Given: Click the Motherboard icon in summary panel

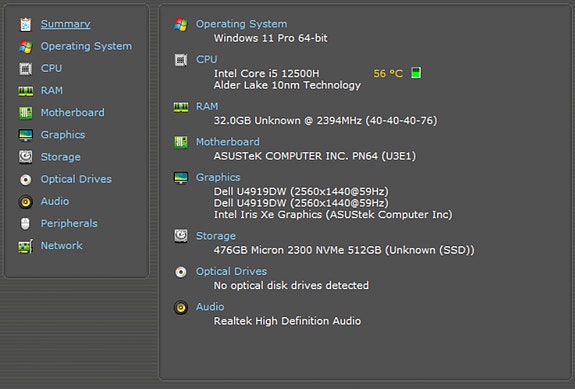Looking at the screenshot, I should pos(181,142).
